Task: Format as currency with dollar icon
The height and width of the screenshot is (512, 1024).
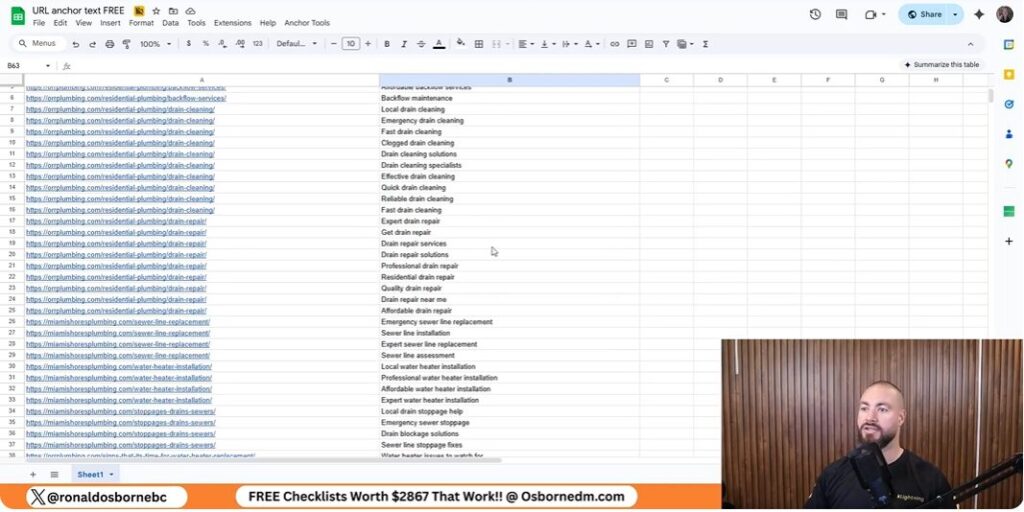Action: point(189,44)
